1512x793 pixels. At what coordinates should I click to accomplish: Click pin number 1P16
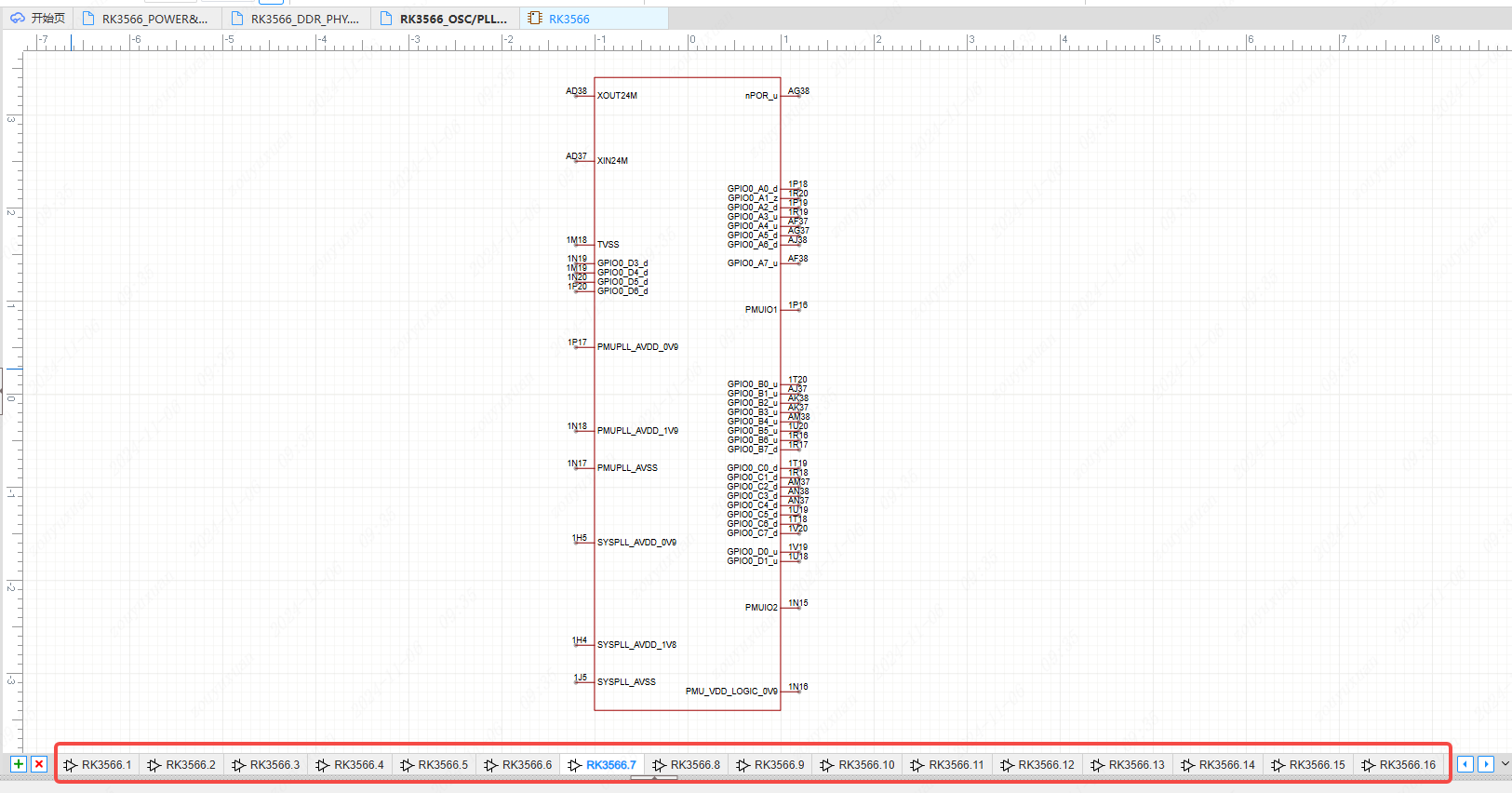[x=798, y=305]
